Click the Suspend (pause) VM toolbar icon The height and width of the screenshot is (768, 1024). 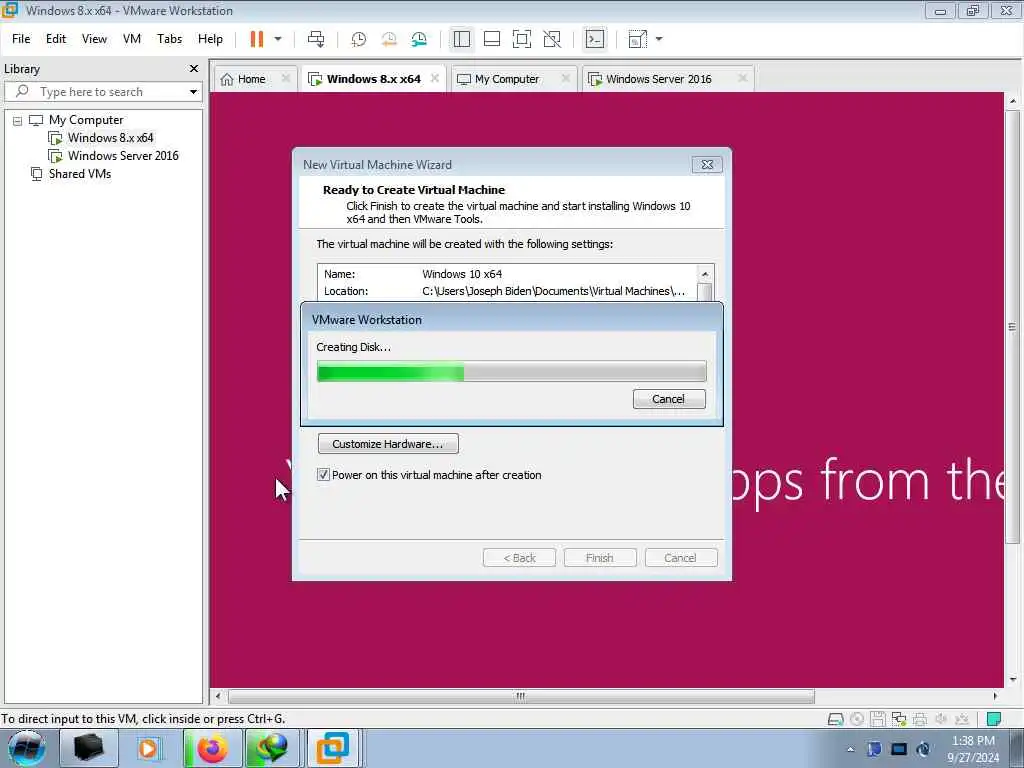257,39
